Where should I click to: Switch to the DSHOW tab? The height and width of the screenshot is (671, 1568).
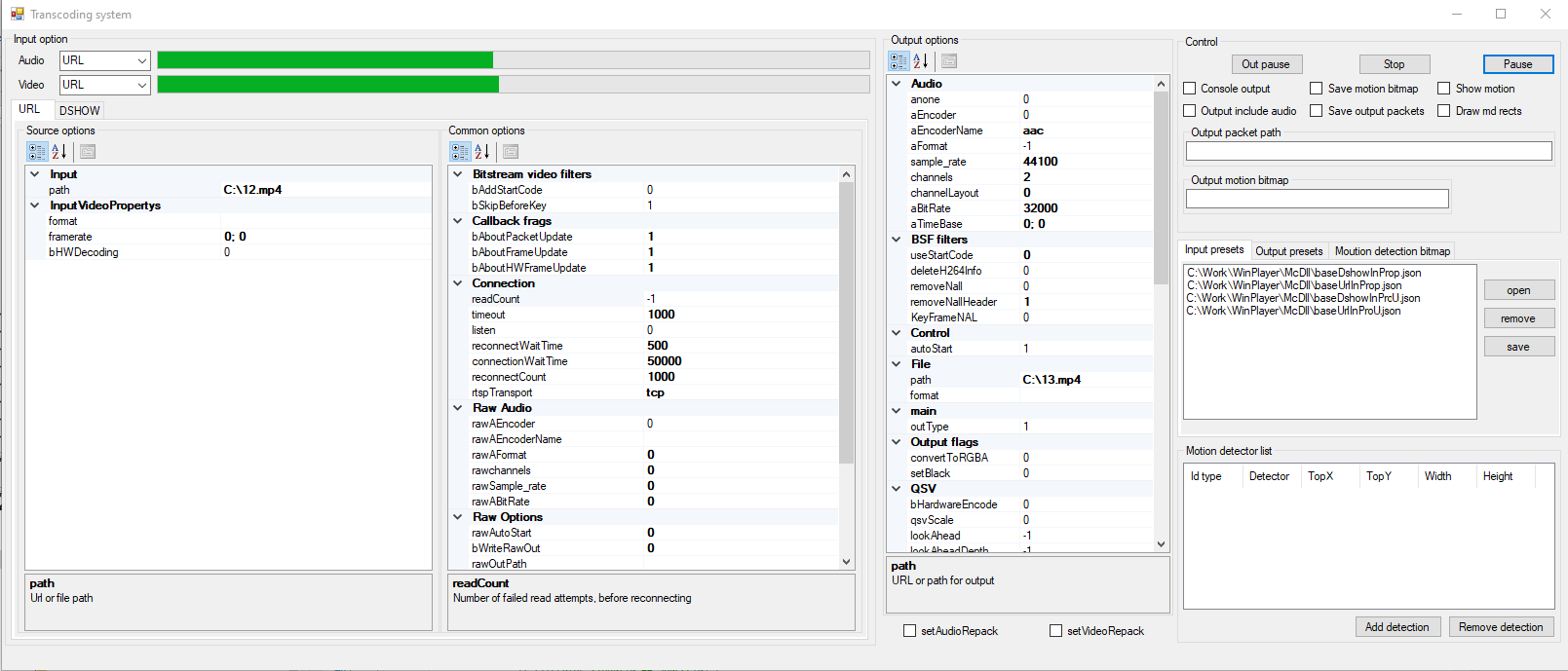point(79,111)
